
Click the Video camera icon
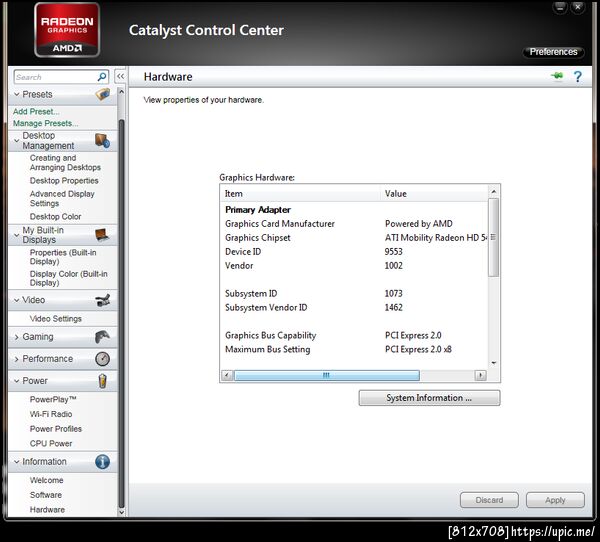(103, 300)
